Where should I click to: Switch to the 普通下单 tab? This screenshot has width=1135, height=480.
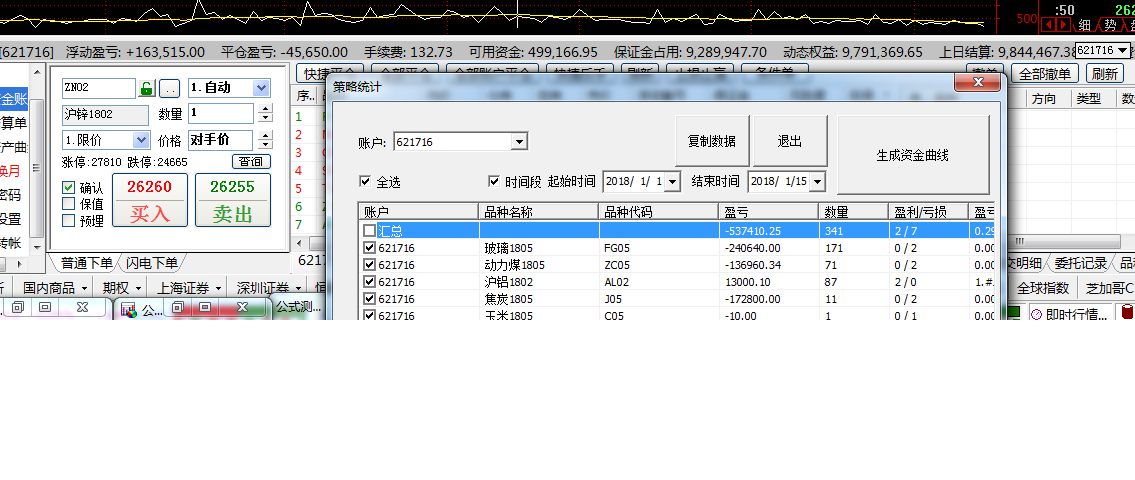pos(86,263)
